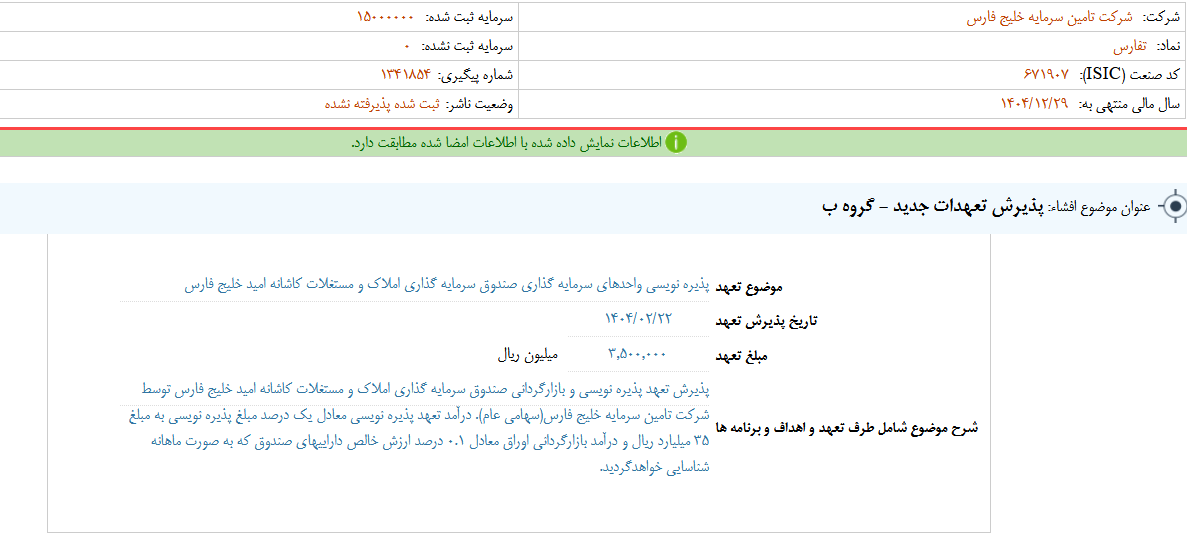Select ISIC industry code ۶۷۱۹۰۷
The height and width of the screenshot is (554, 1187).
tap(1046, 75)
